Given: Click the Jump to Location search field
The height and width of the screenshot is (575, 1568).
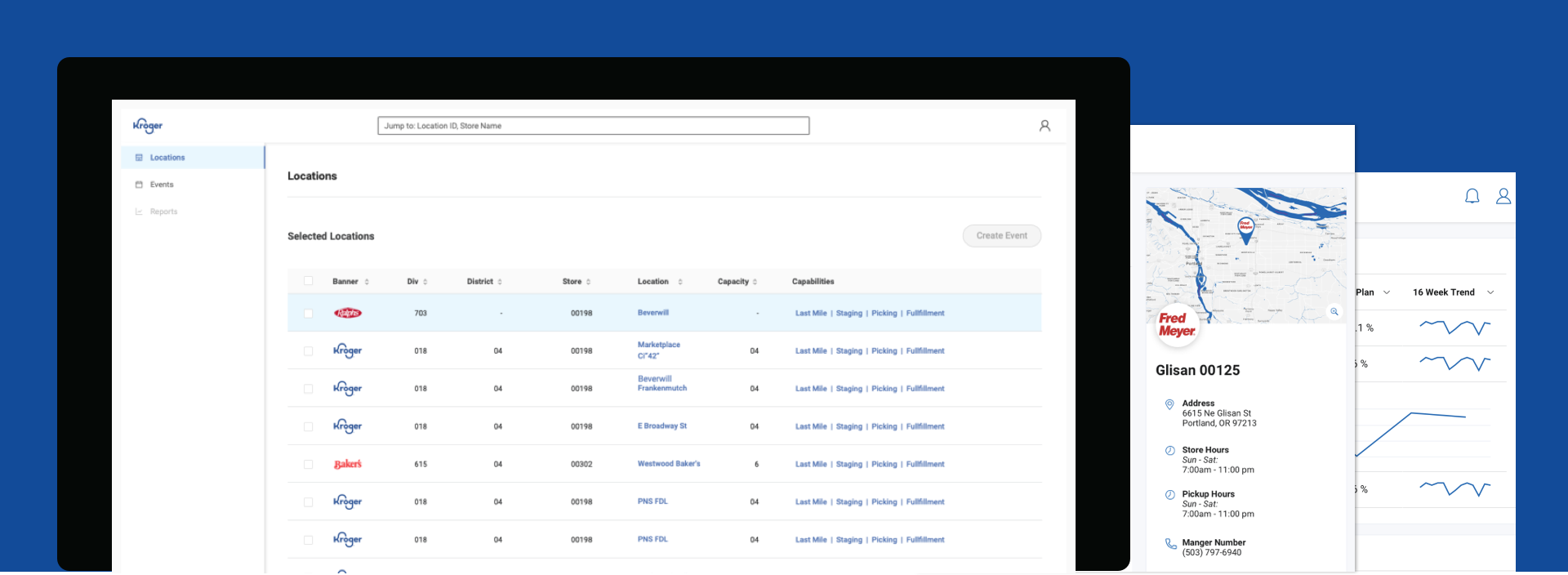Looking at the screenshot, I should coord(593,126).
